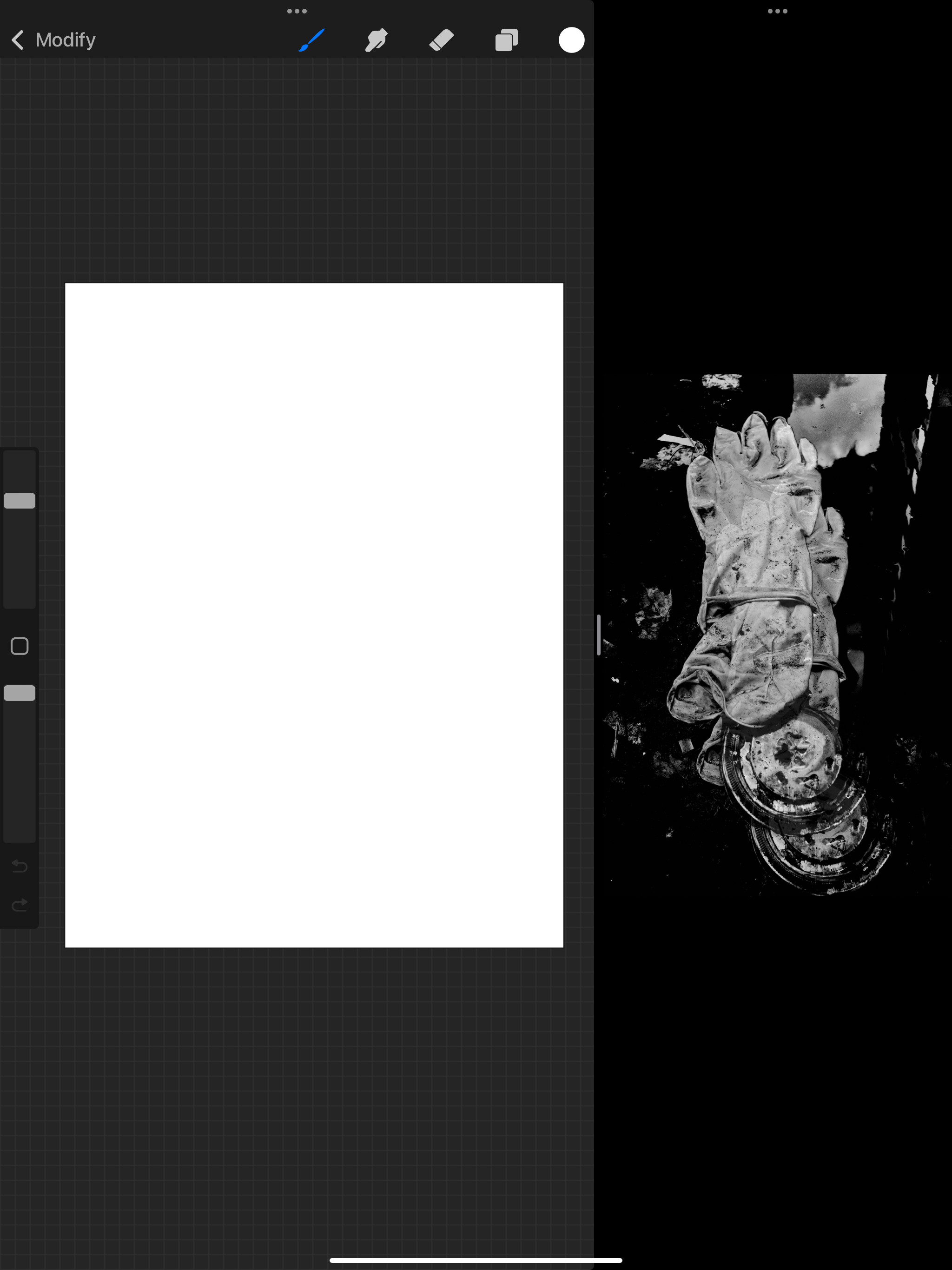This screenshot has height=1270, width=952.
Task: Select the Eraser tool
Action: [442, 40]
